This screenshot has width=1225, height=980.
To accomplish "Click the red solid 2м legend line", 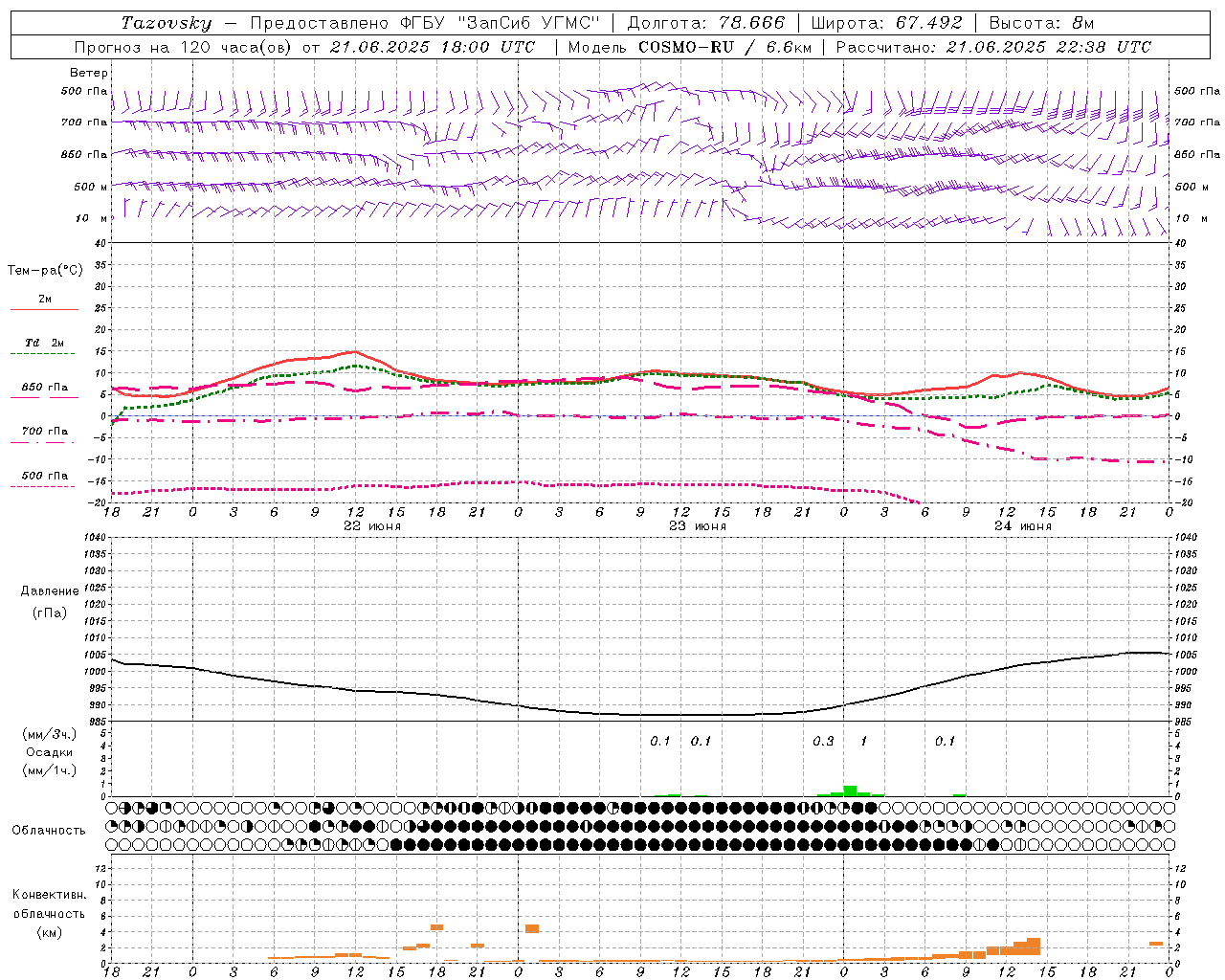I will click(x=44, y=309).
